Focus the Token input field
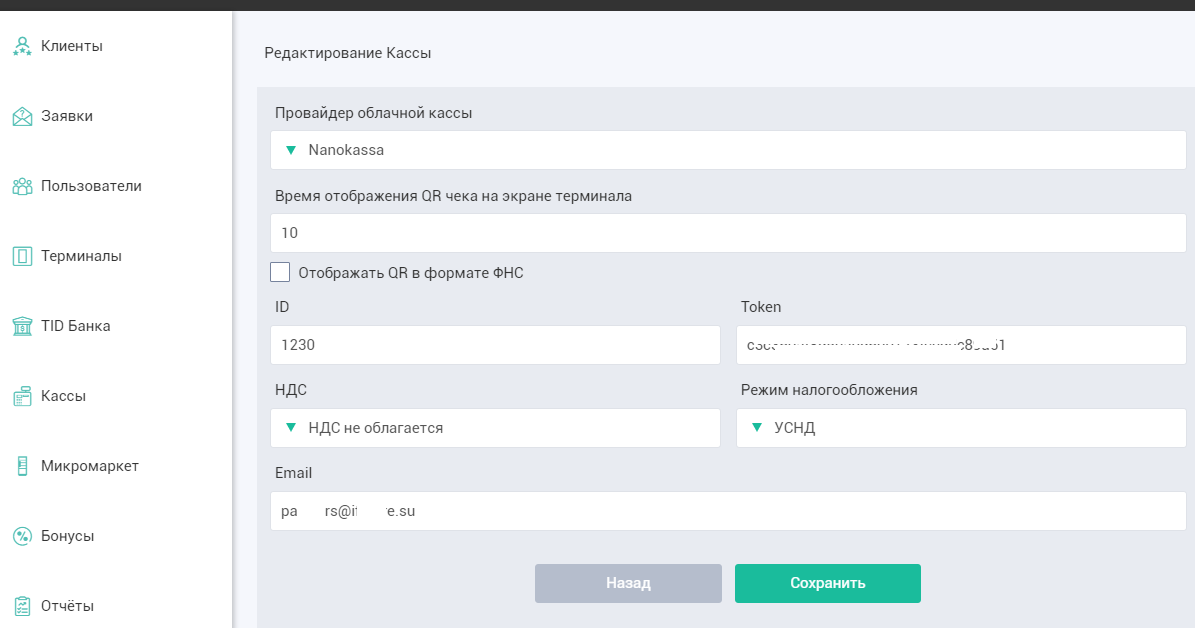The height and width of the screenshot is (628, 1195). tap(960, 345)
